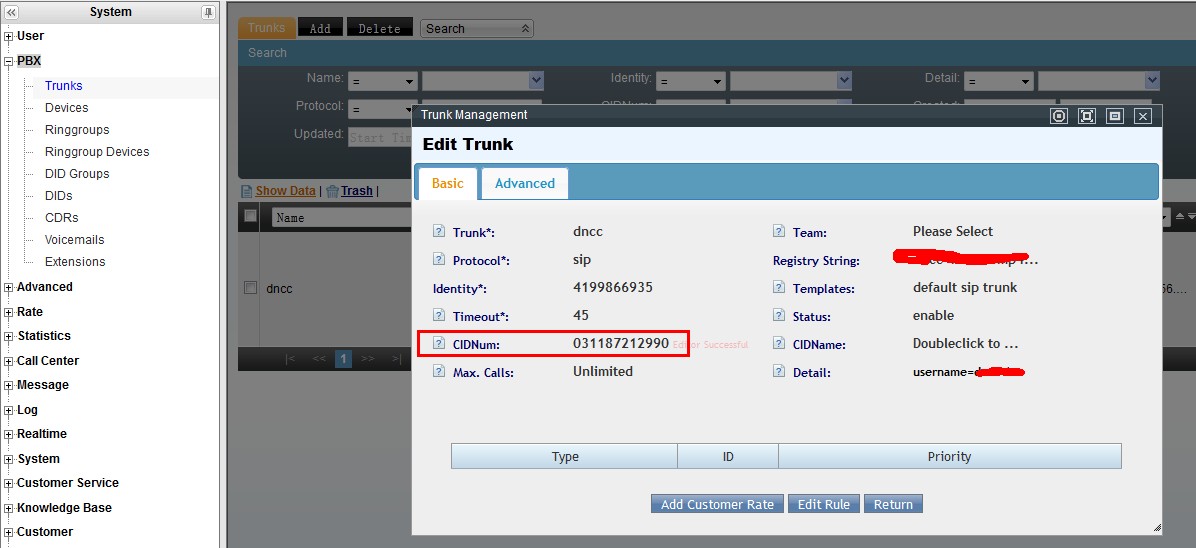The image size is (1196, 548).
Task: Open the Name operator dropdown
Action: 383,81
